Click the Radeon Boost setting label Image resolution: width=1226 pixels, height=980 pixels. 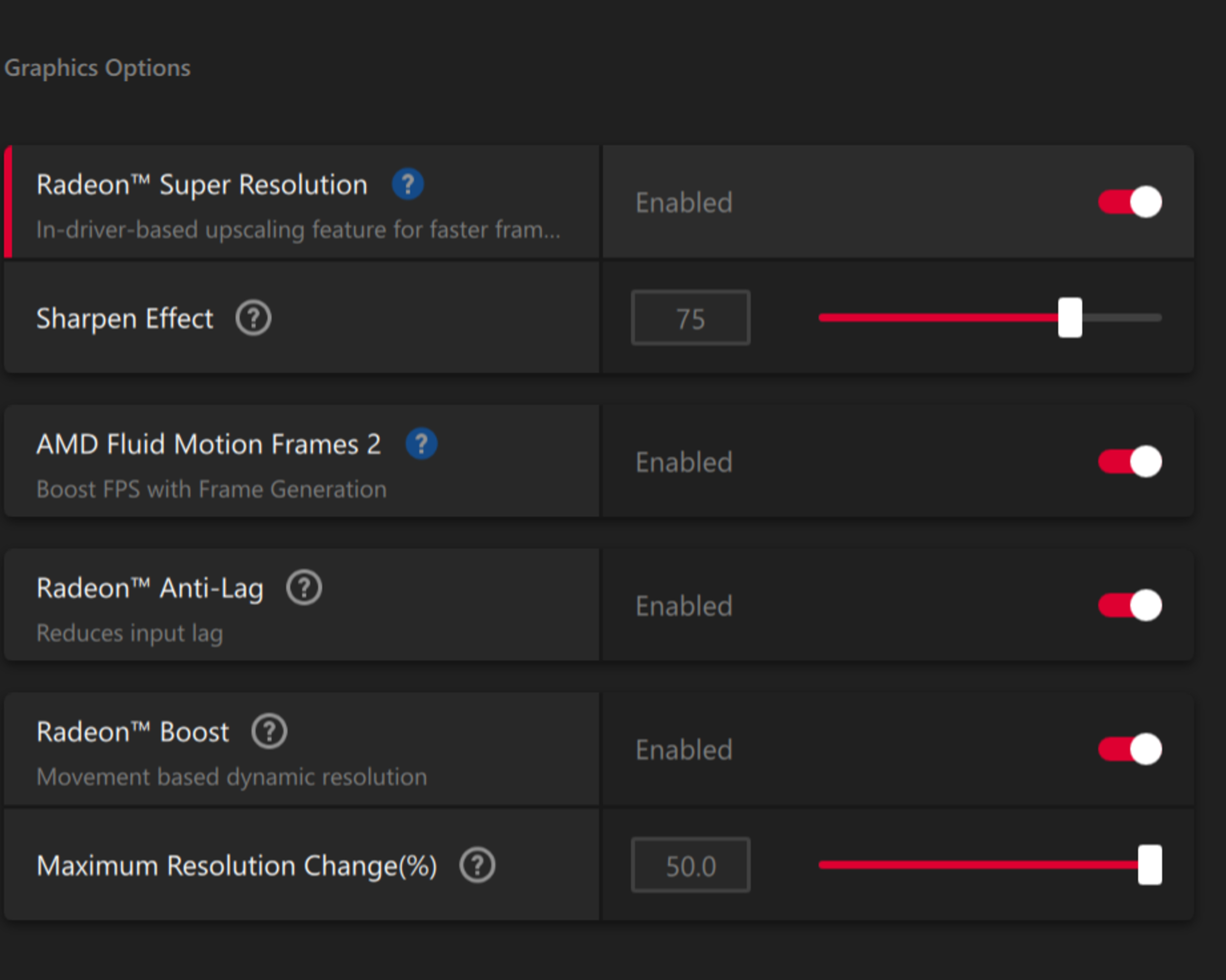tap(132, 732)
